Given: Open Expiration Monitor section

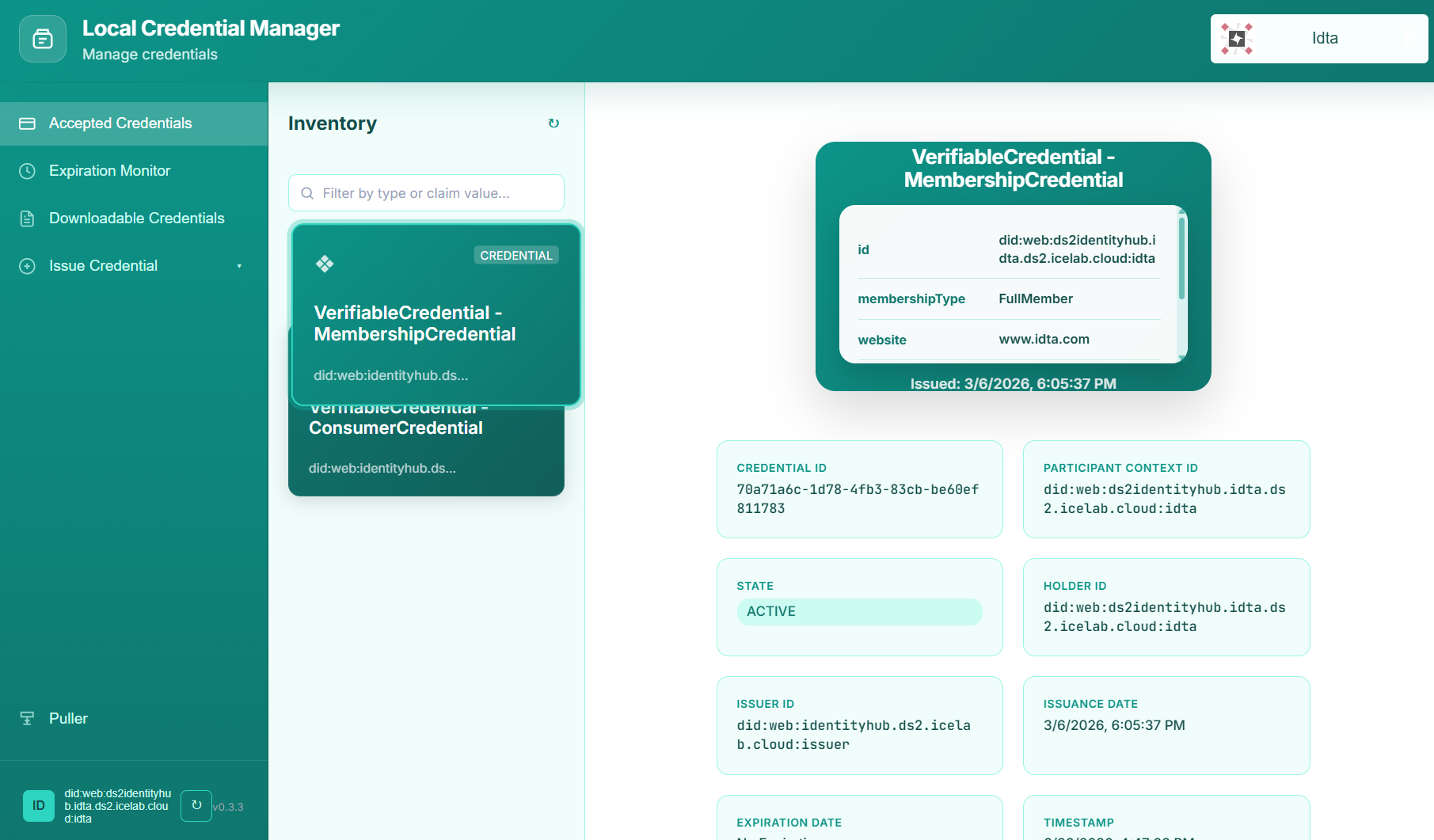Looking at the screenshot, I should coord(134,171).
